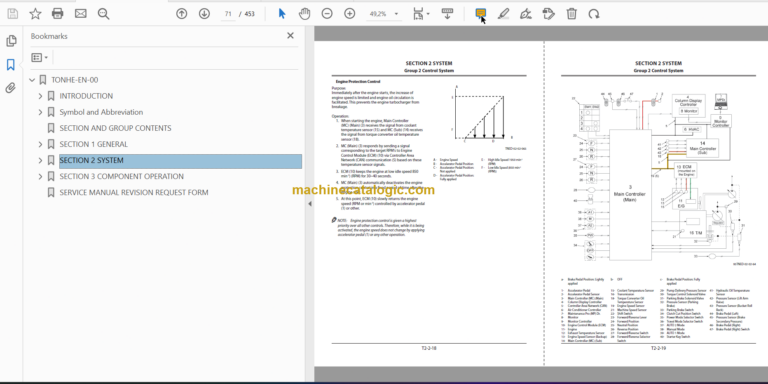Select the Sign document tool
Screen dimensions: 768x384
526,14
